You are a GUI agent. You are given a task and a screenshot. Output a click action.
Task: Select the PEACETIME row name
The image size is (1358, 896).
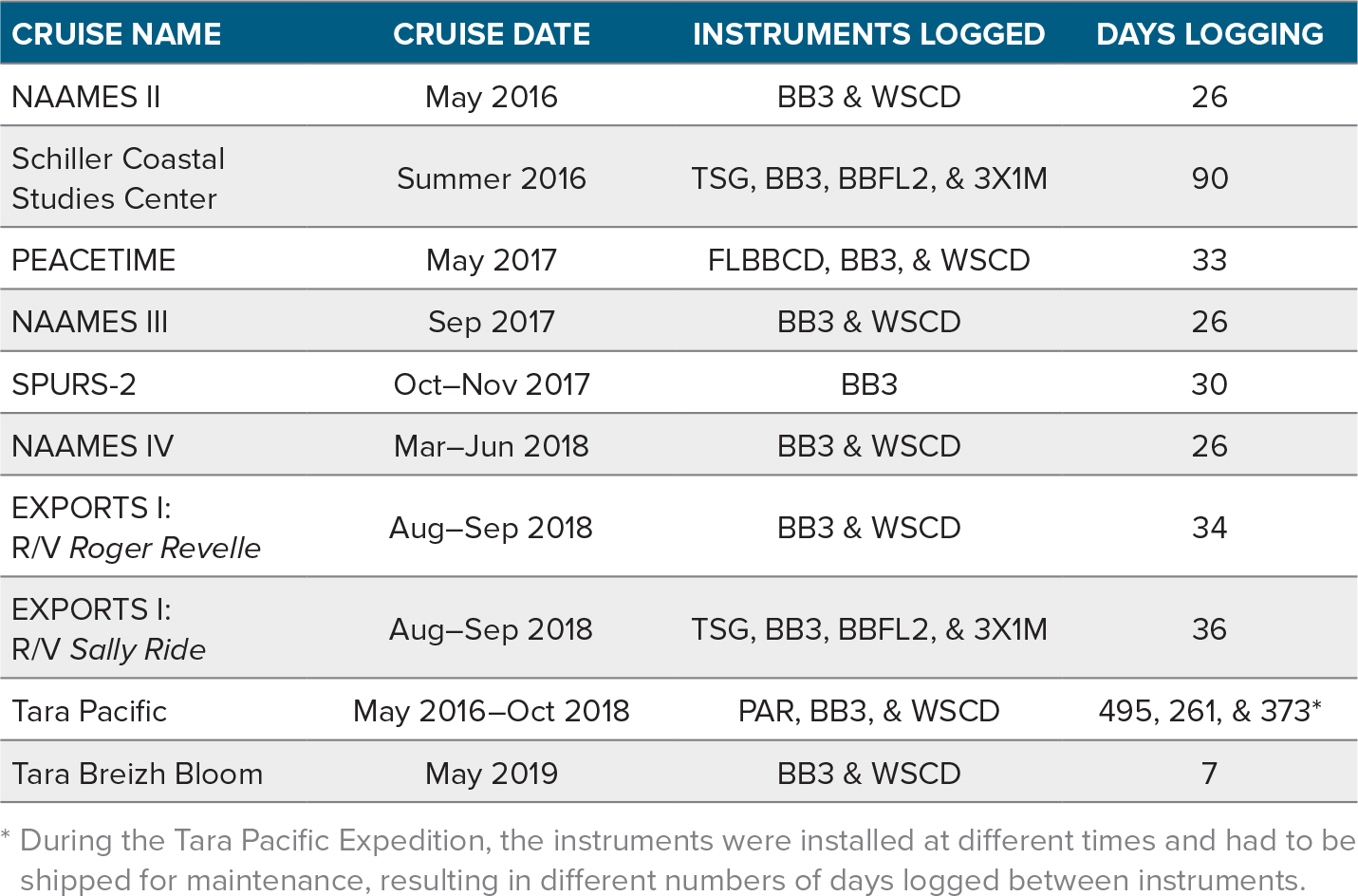pos(93,260)
